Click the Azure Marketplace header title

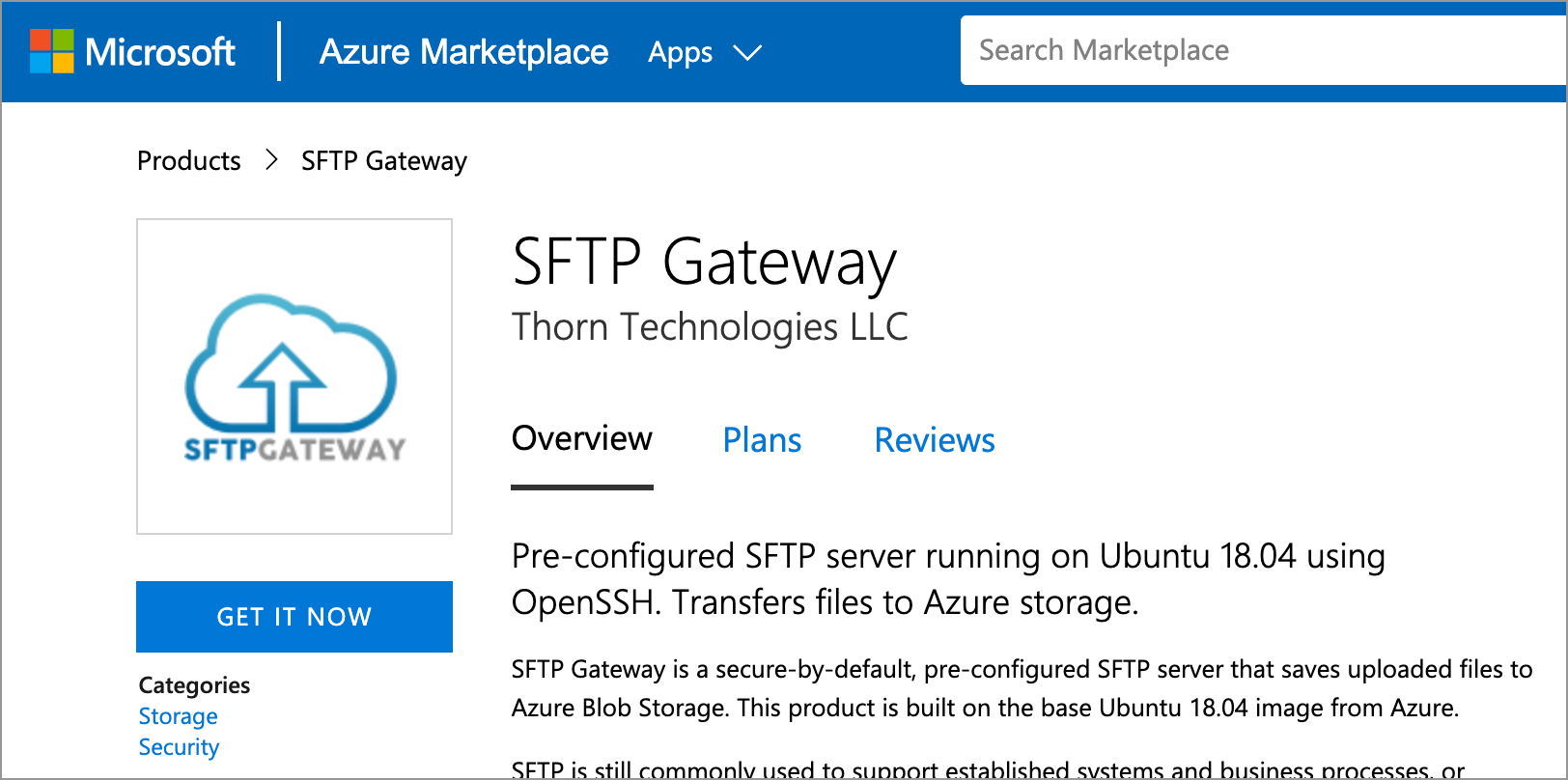coord(463,52)
